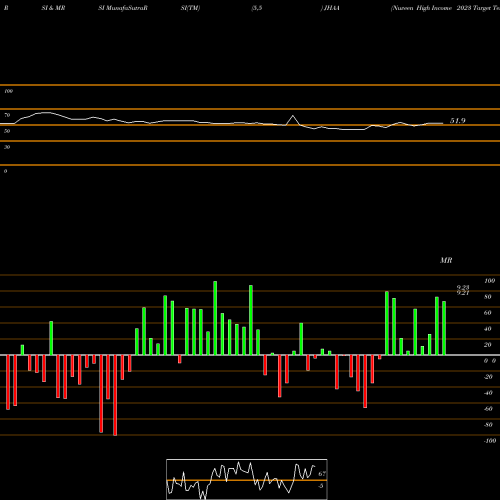Click the MR axis label '-20'
The image size is (500, 500).
[488, 377]
